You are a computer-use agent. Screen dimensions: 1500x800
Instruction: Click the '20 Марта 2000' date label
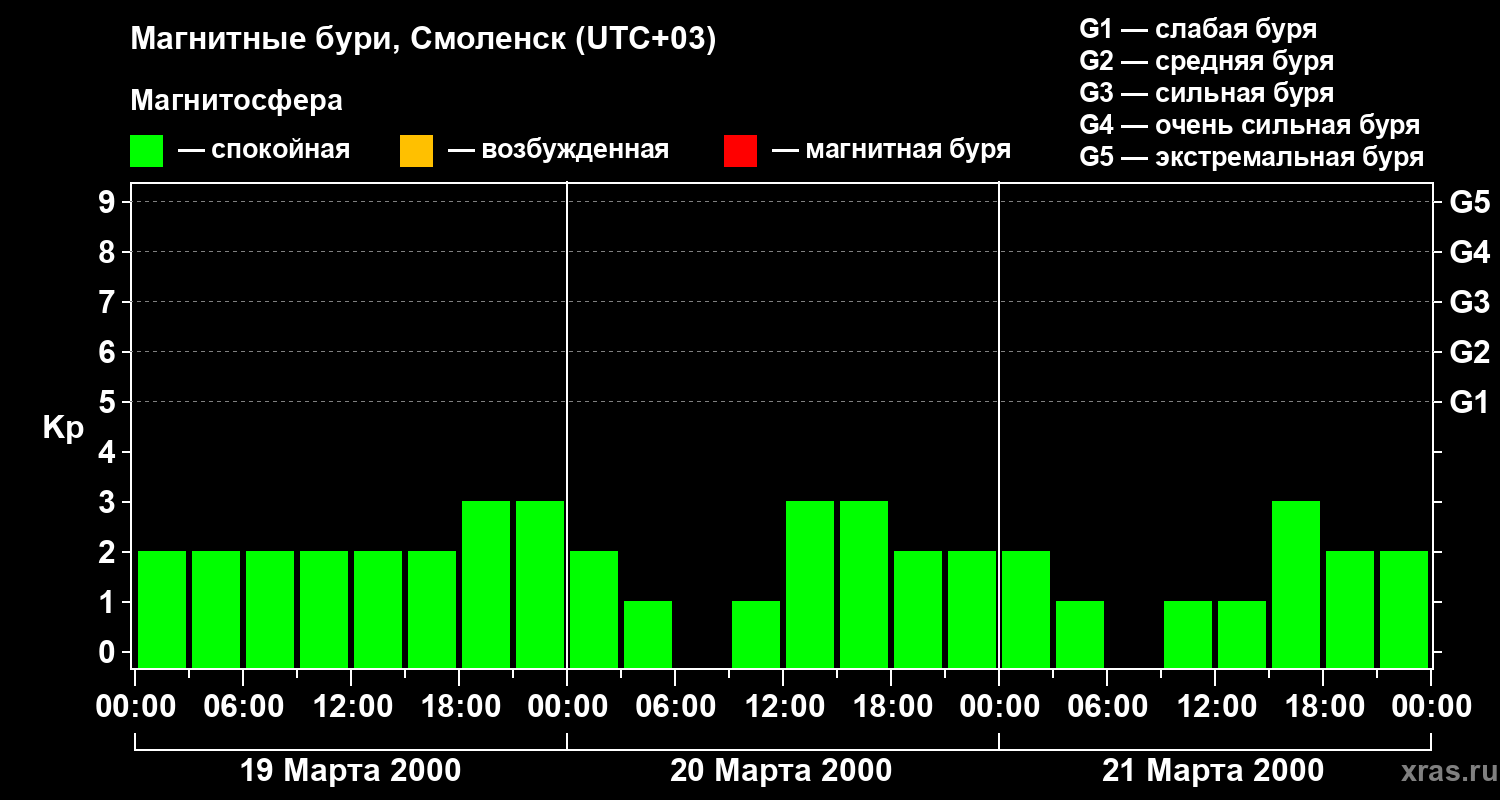(x=781, y=771)
